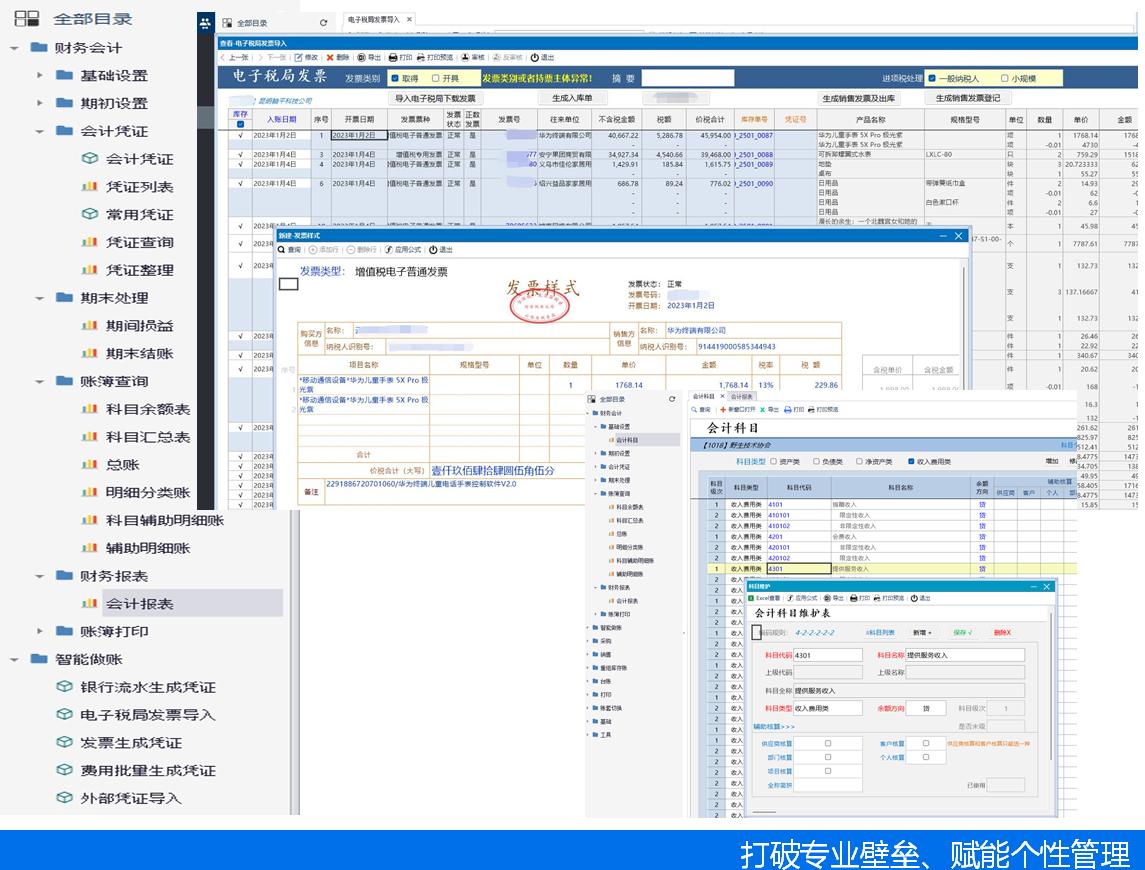Screen dimensions: 1145x870
Task: Switch to the 会计报表 tab
Action: pyautogui.click(x=741, y=397)
